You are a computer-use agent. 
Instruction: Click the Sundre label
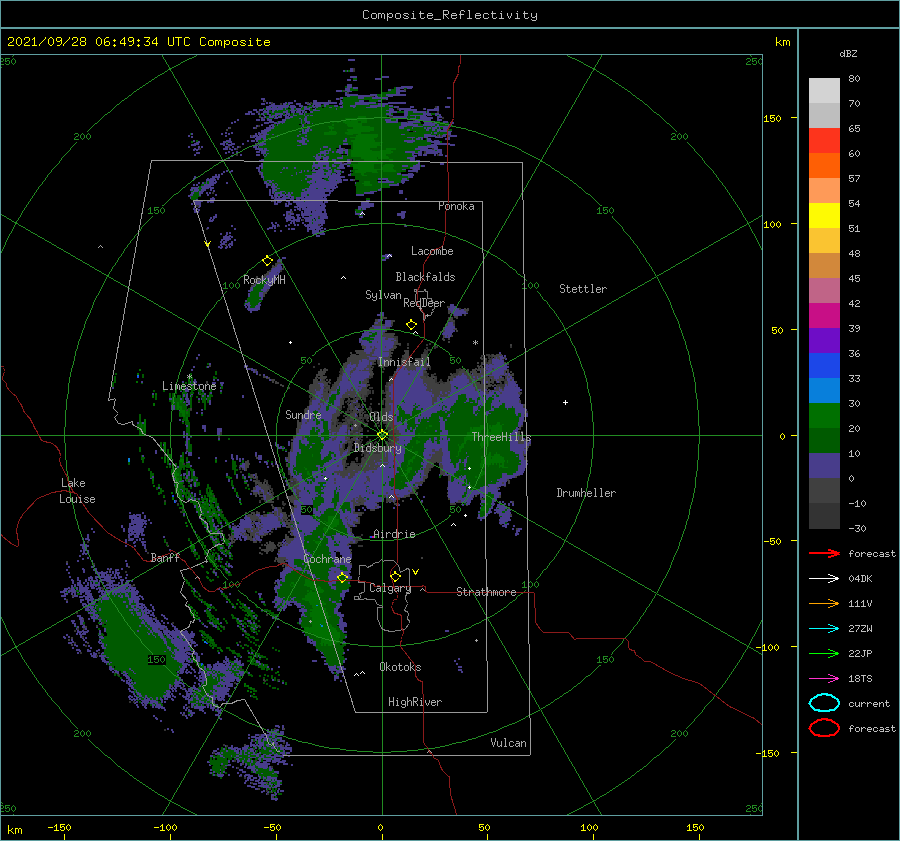303,414
